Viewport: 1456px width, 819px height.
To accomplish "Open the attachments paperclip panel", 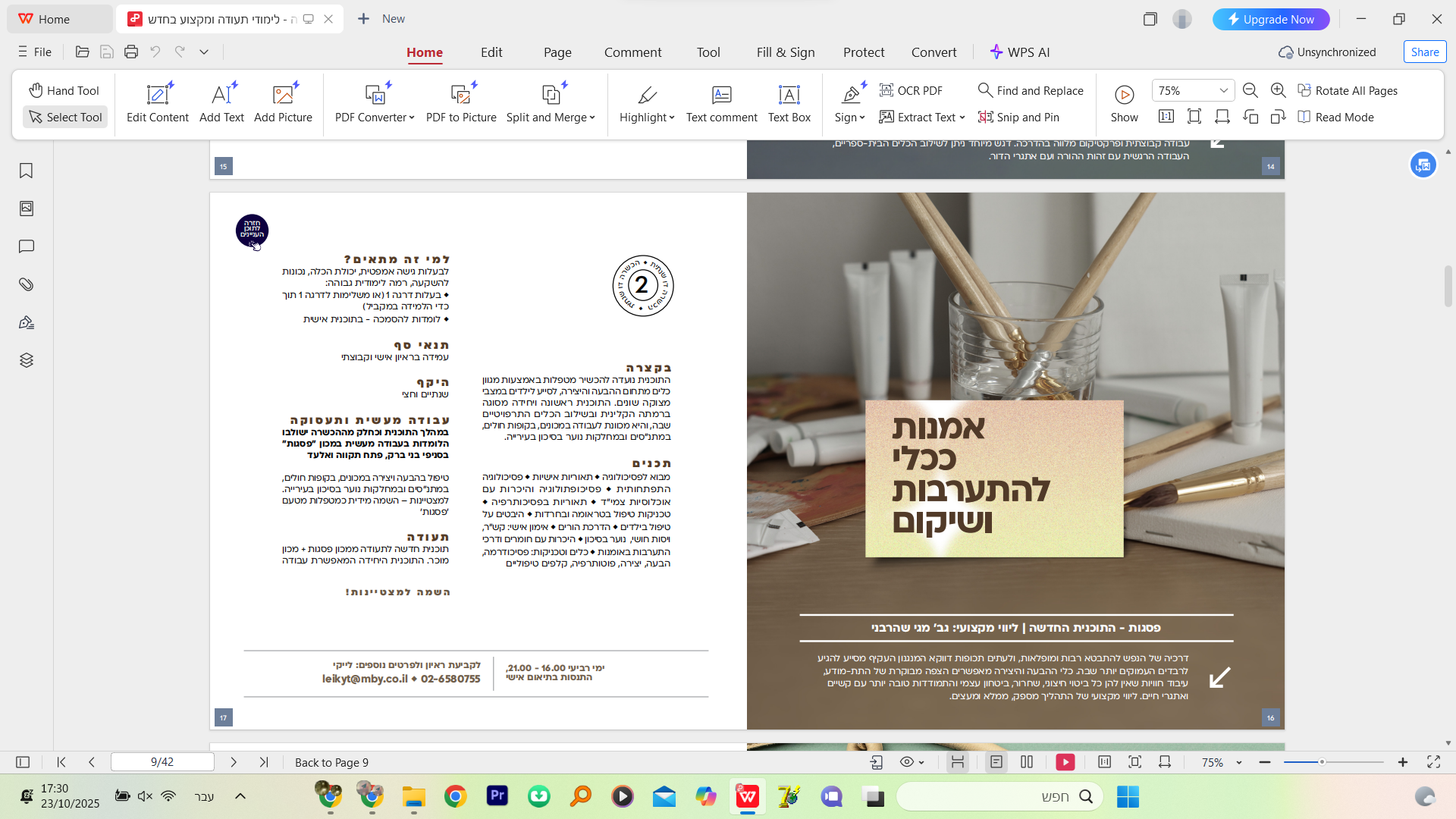I will pyautogui.click(x=26, y=284).
